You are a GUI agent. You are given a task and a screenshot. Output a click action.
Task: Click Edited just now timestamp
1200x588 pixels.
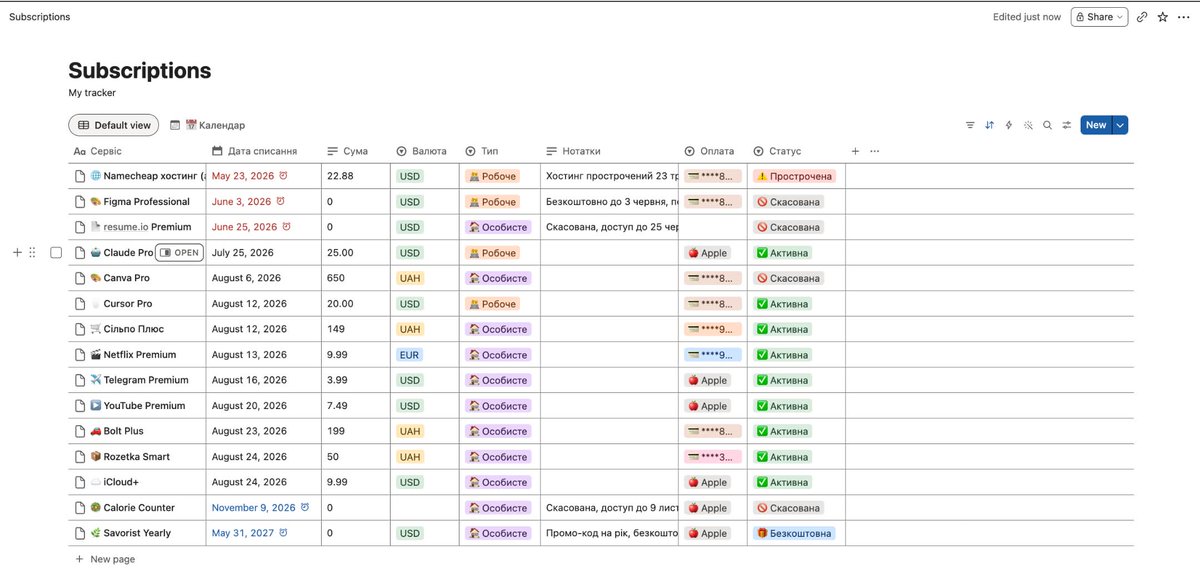pyautogui.click(x=1027, y=17)
